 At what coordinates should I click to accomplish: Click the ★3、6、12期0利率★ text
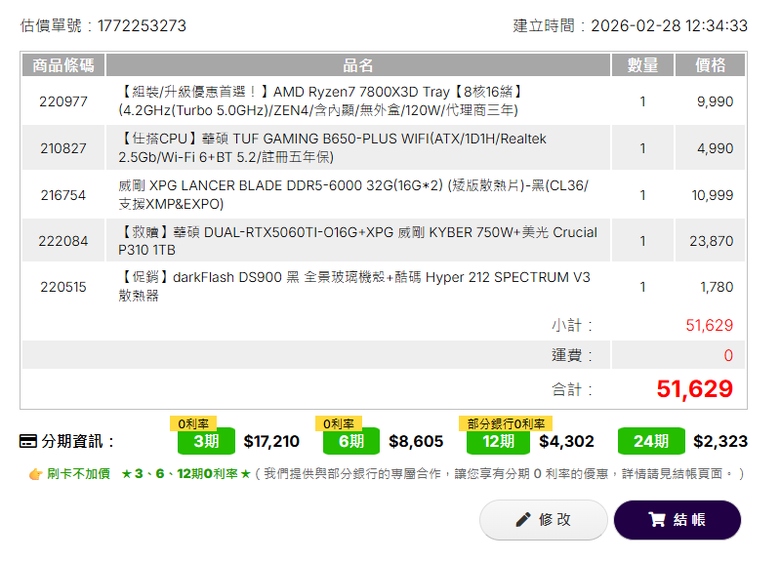point(186,474)
